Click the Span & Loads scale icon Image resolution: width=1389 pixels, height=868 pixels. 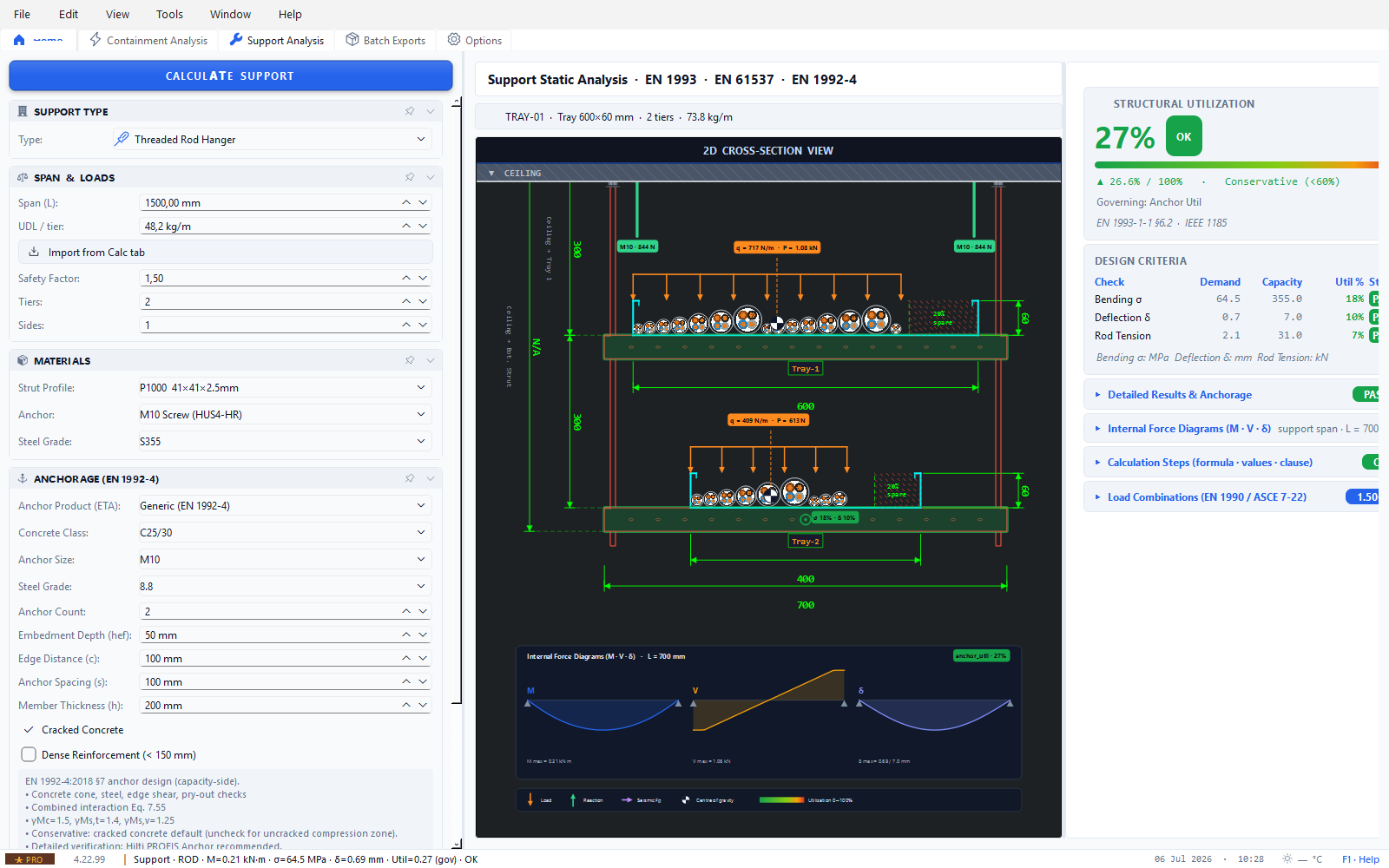pos(23,177)
